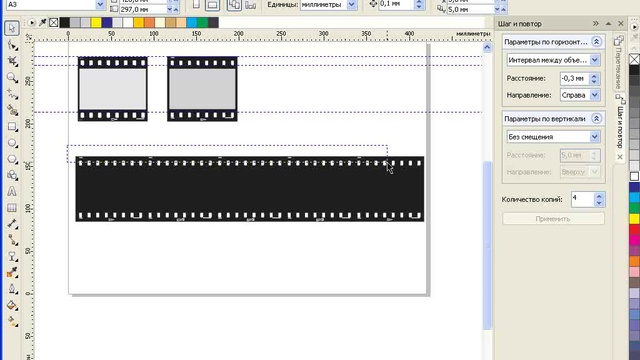Pick white swatch in right color palette
The width and height of the screenshot is (640, 360).
[x=634, y=176]
